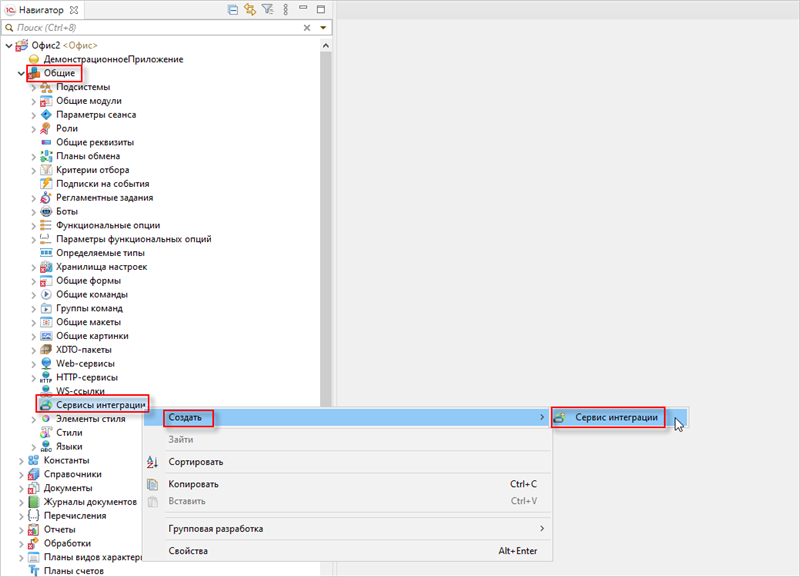Open the search options dropdown arrow
Screen dimensions: 800x577
point(323,27)
